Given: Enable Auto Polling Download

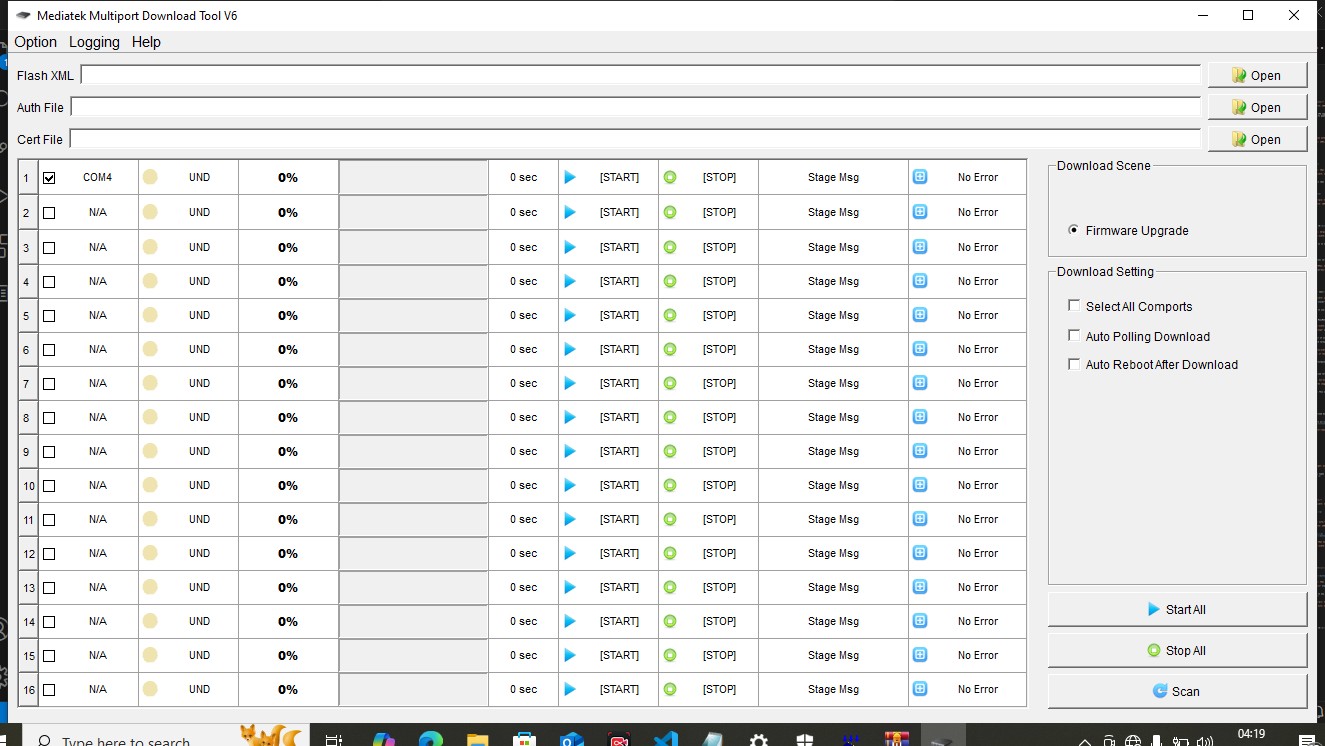Looking at the screenshot, I should coord(1074,336).
